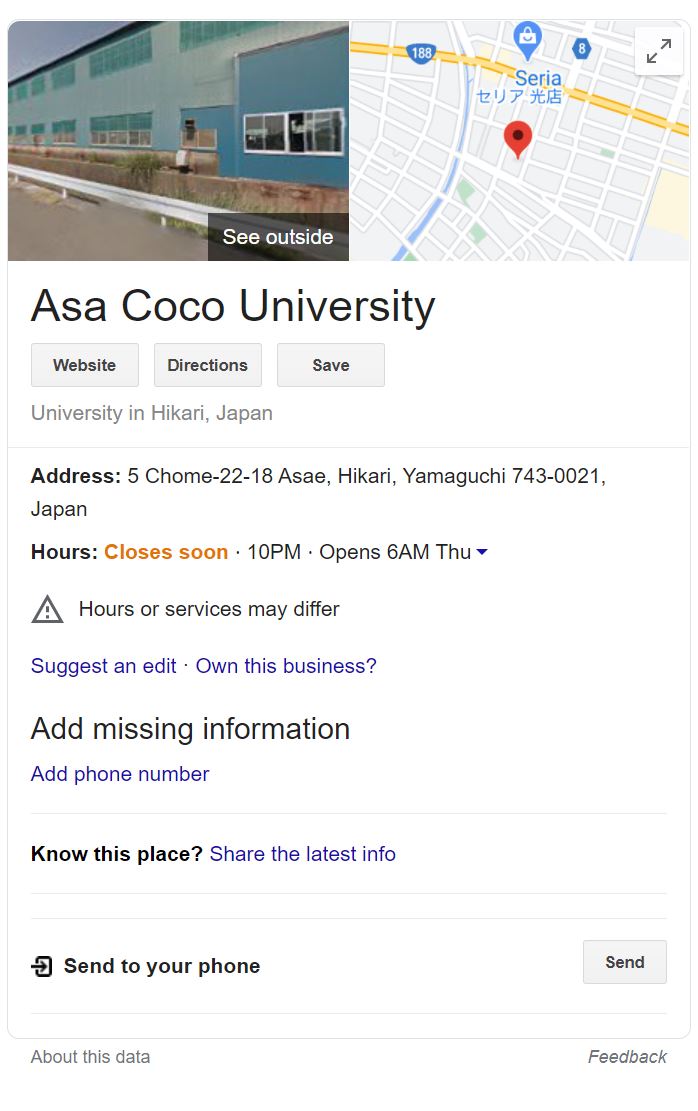
Task: Click the route 188 shield on the map
Action: click(x=422, y=52)
